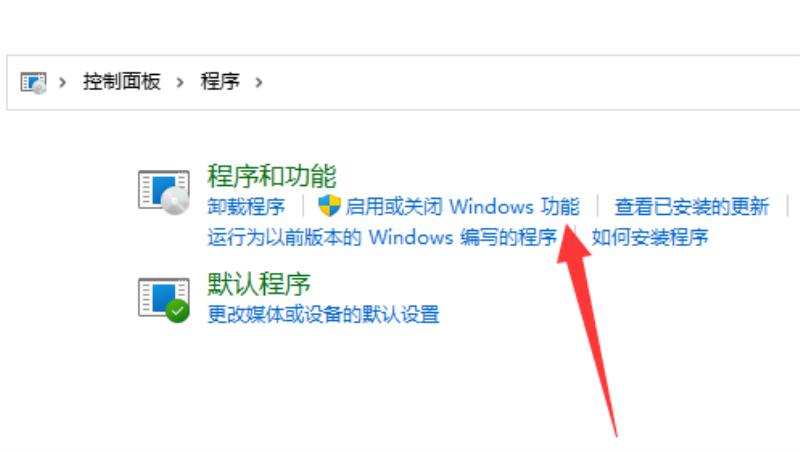800x452 pixels.
Task: Expand the chevron after 控制面板 breadcrumb
Action: [180, 82]
